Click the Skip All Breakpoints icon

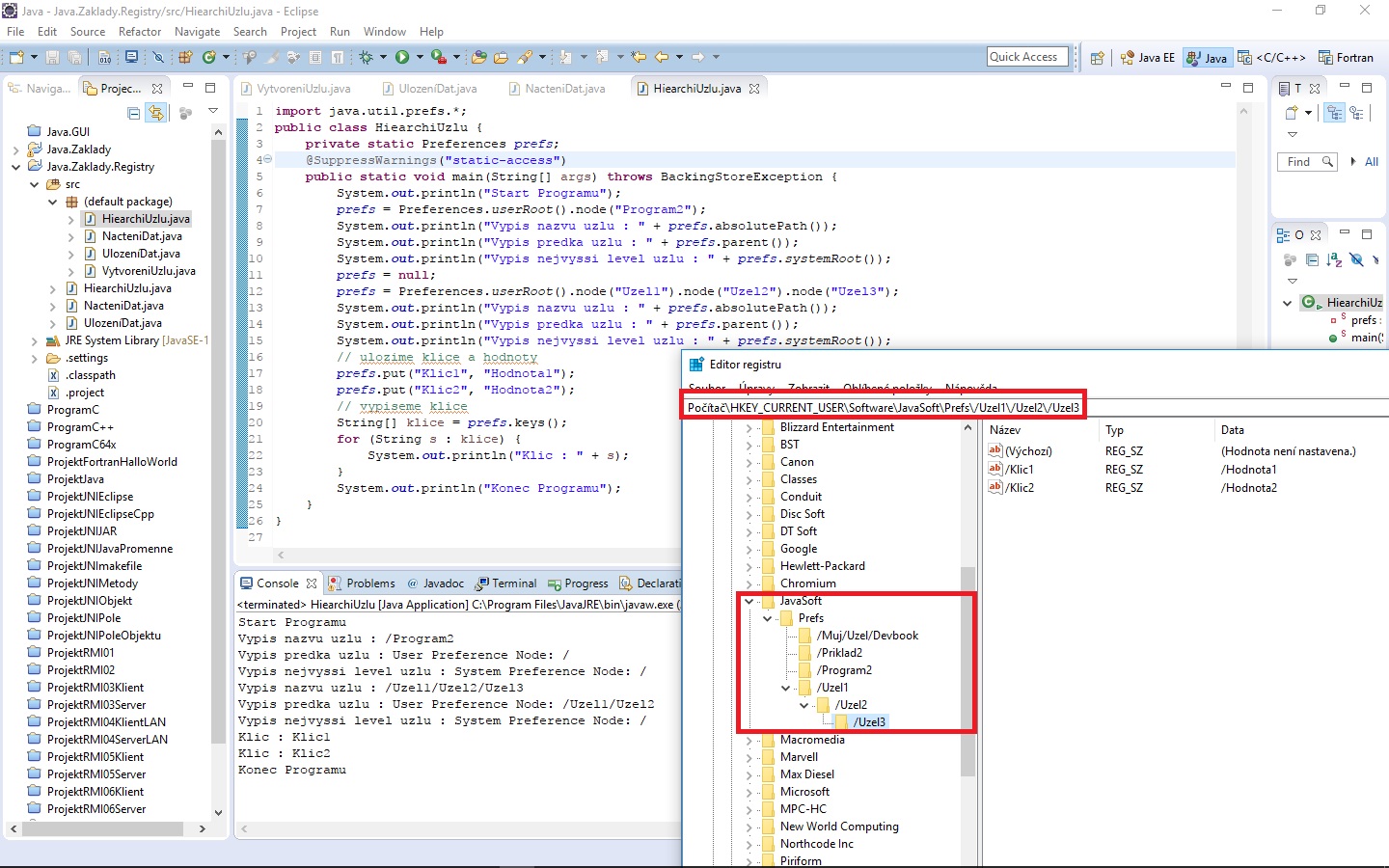pyautogui.click(x=158, y=58)
